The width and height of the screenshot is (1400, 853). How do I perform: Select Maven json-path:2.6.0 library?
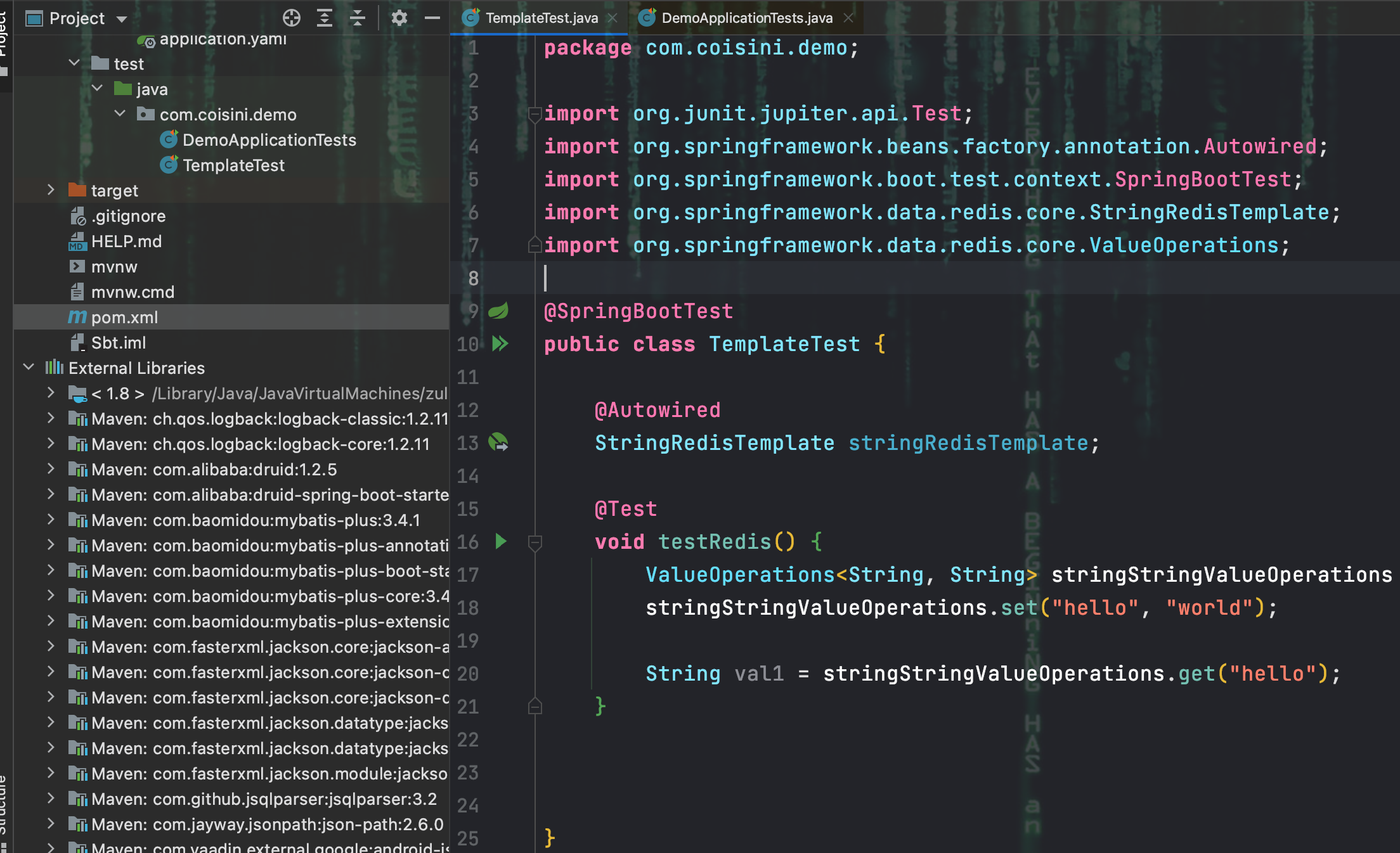(x=268, y=824)
